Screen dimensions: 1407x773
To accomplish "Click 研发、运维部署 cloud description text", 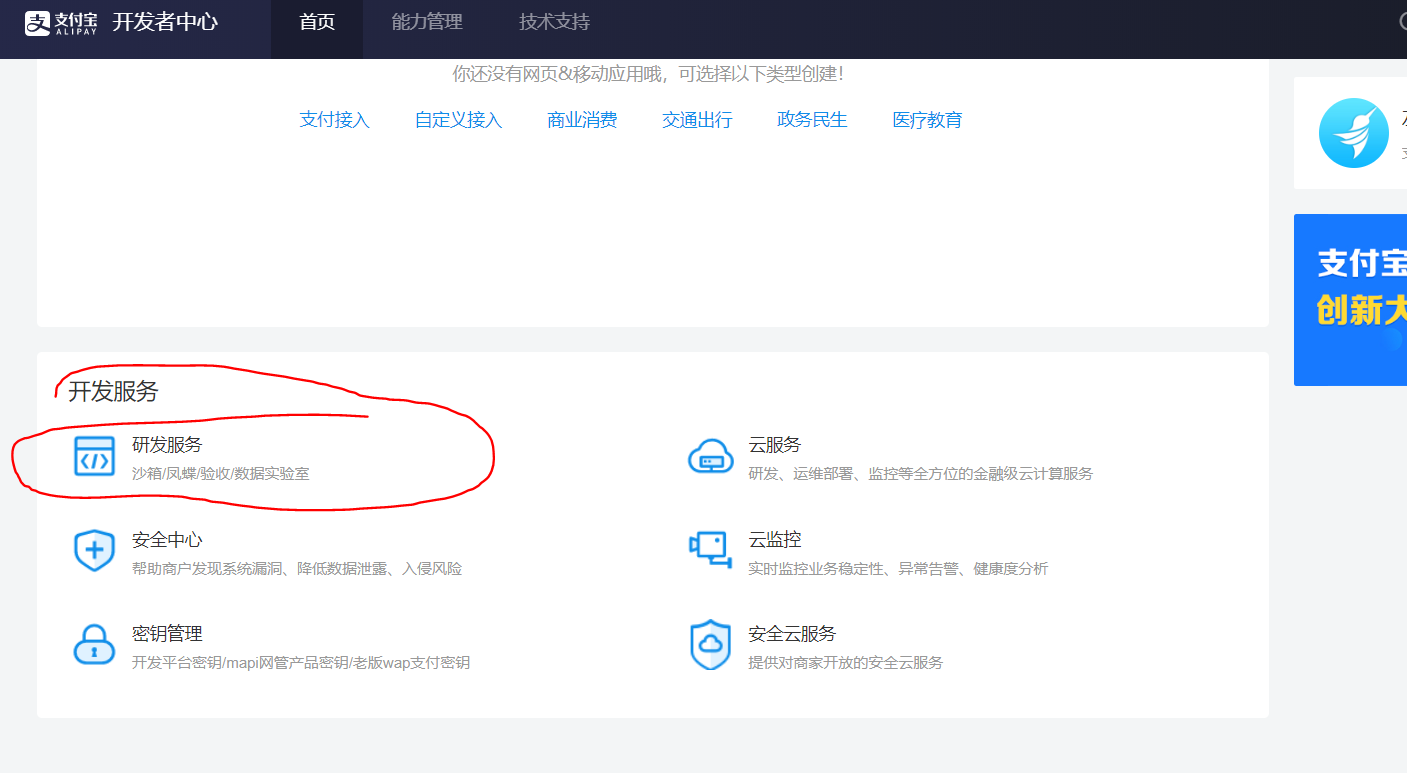I will [x=920, y=473].
